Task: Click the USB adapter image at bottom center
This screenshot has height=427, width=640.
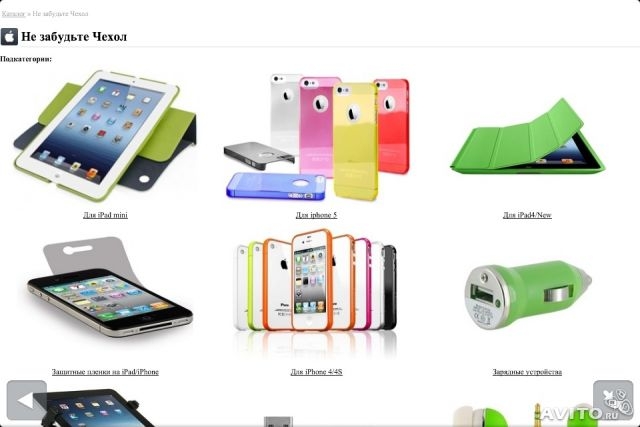Action: [x=278, y=421]
